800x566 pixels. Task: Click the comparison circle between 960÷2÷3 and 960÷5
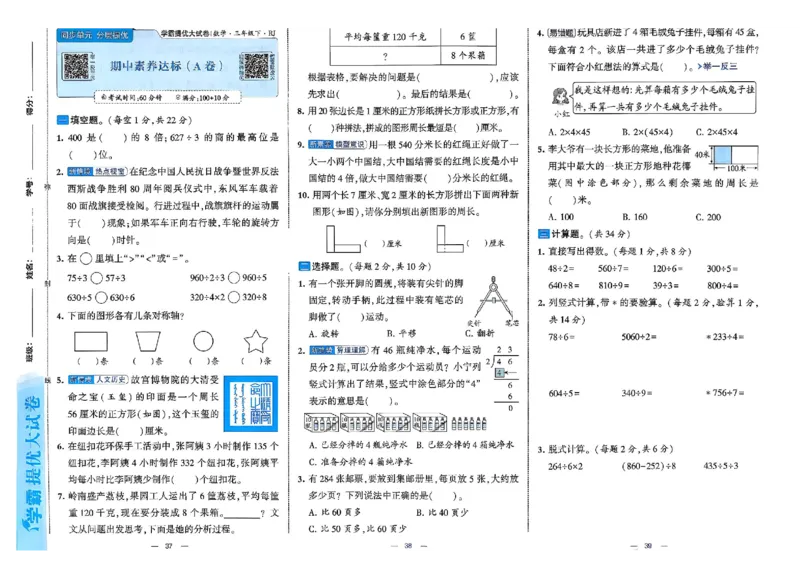point(234,278)
